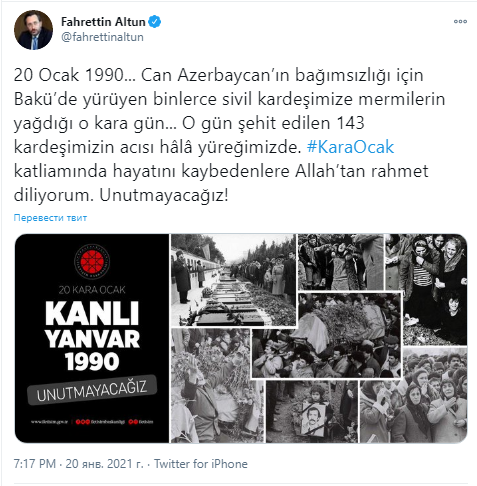The width and height of the screenshot is (477, 486).
Task: Click the 20 янв. 2021 г. date
Action: 104,464
